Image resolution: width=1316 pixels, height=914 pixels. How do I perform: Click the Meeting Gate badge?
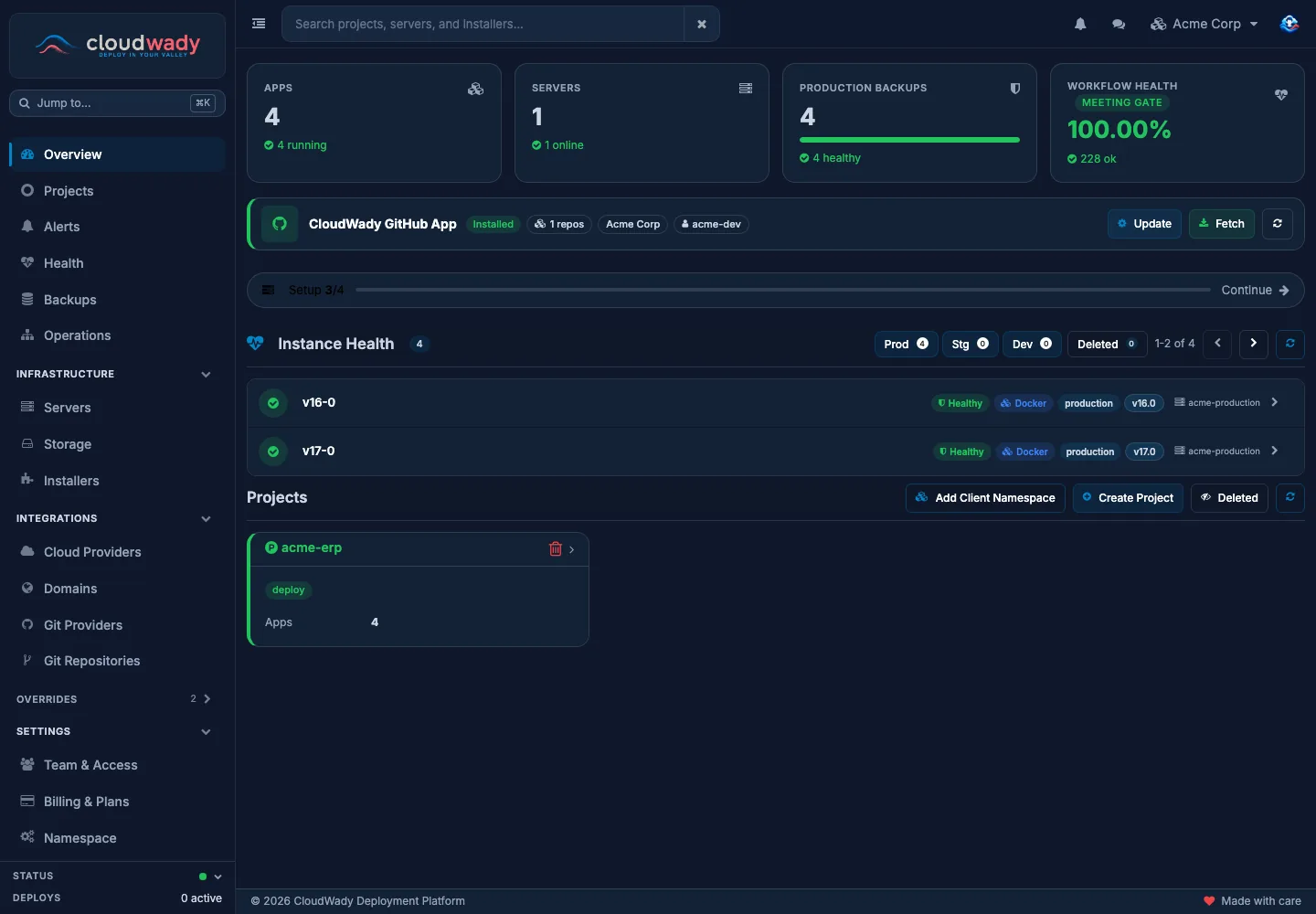(x=1122, y=102)
